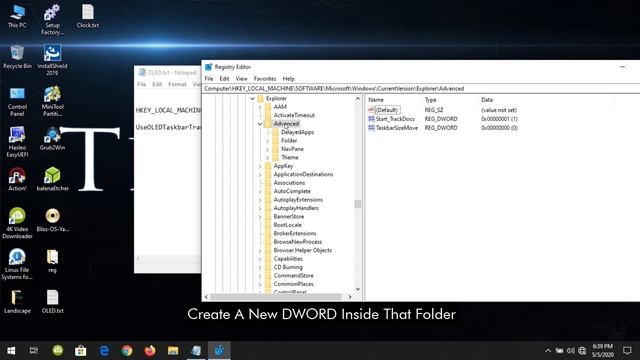Viewport: 640px width, 360px height.
Task: Open the This PC desktop icon
Action: point(17,16)
